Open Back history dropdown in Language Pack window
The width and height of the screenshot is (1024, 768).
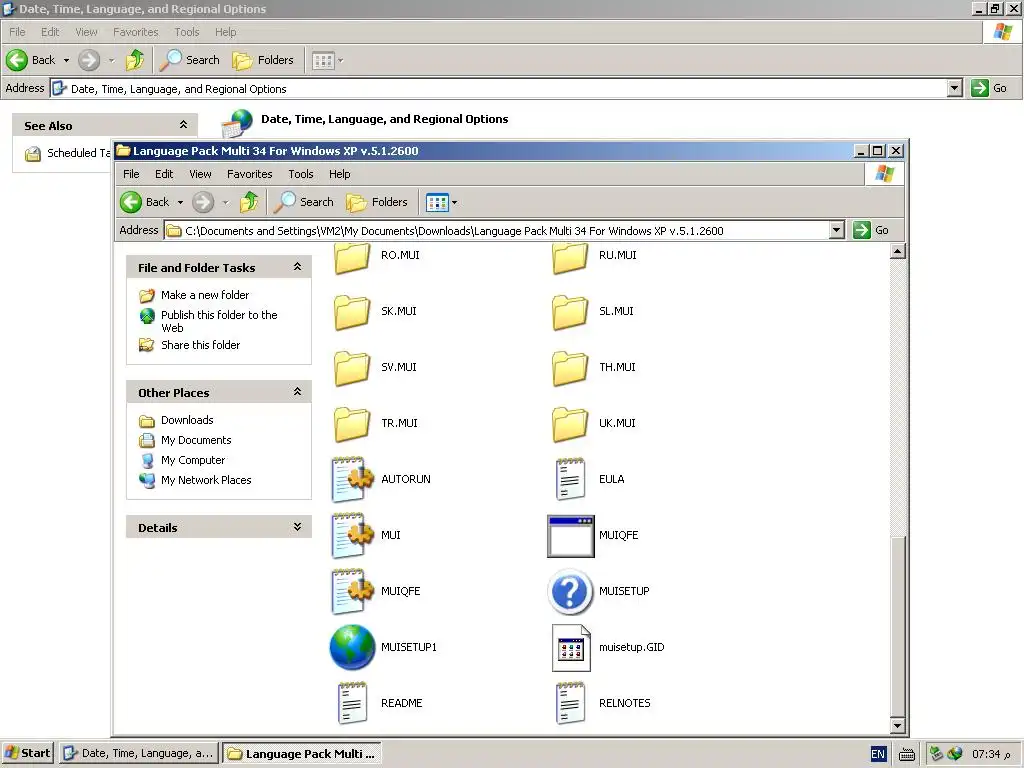click(x=180, y=202)
